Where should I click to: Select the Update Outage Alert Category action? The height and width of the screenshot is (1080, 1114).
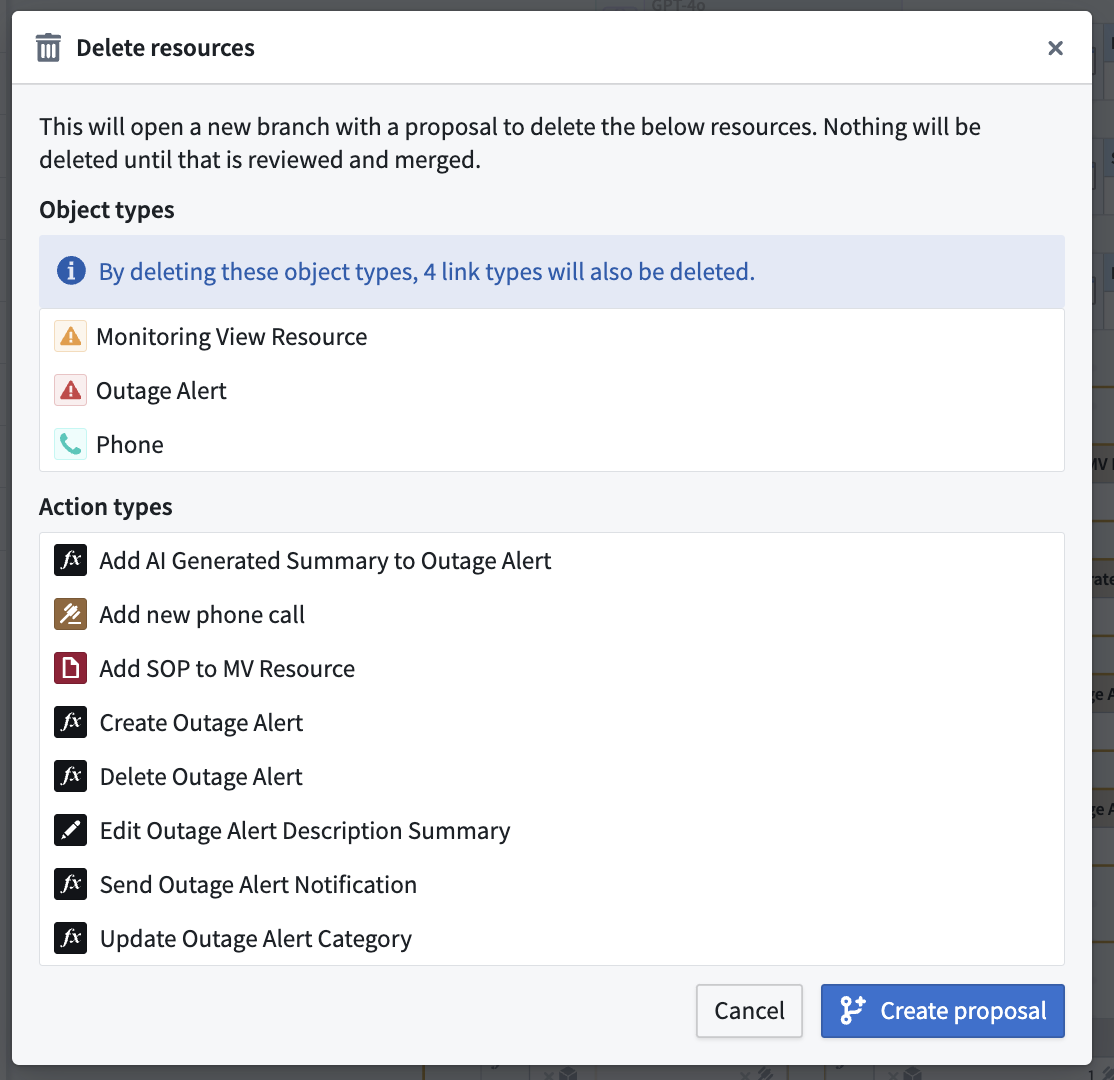[x=255, y=938]
